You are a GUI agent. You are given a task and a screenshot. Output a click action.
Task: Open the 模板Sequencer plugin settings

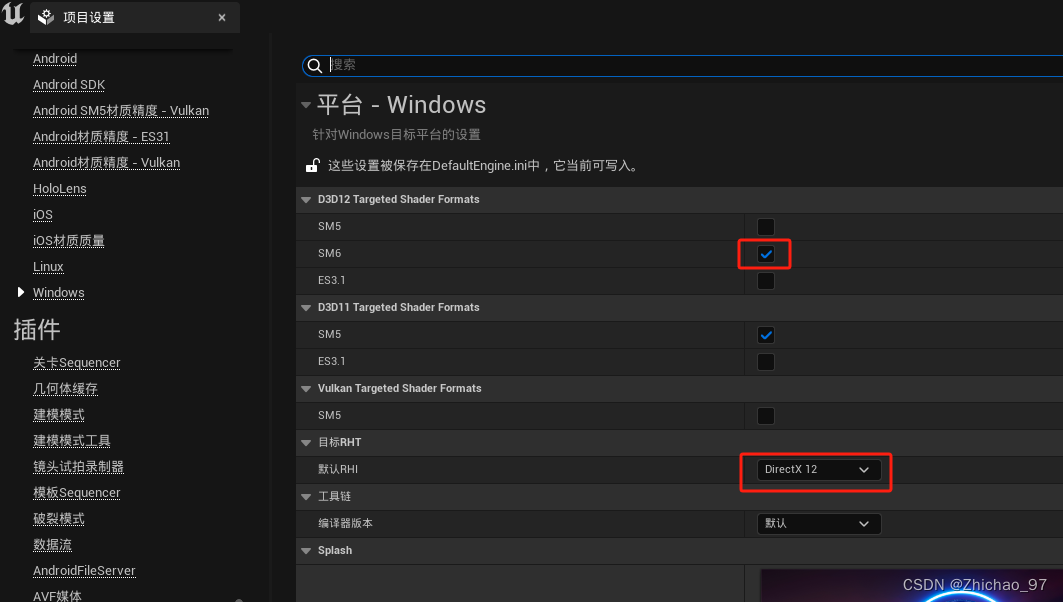[77, 493]
